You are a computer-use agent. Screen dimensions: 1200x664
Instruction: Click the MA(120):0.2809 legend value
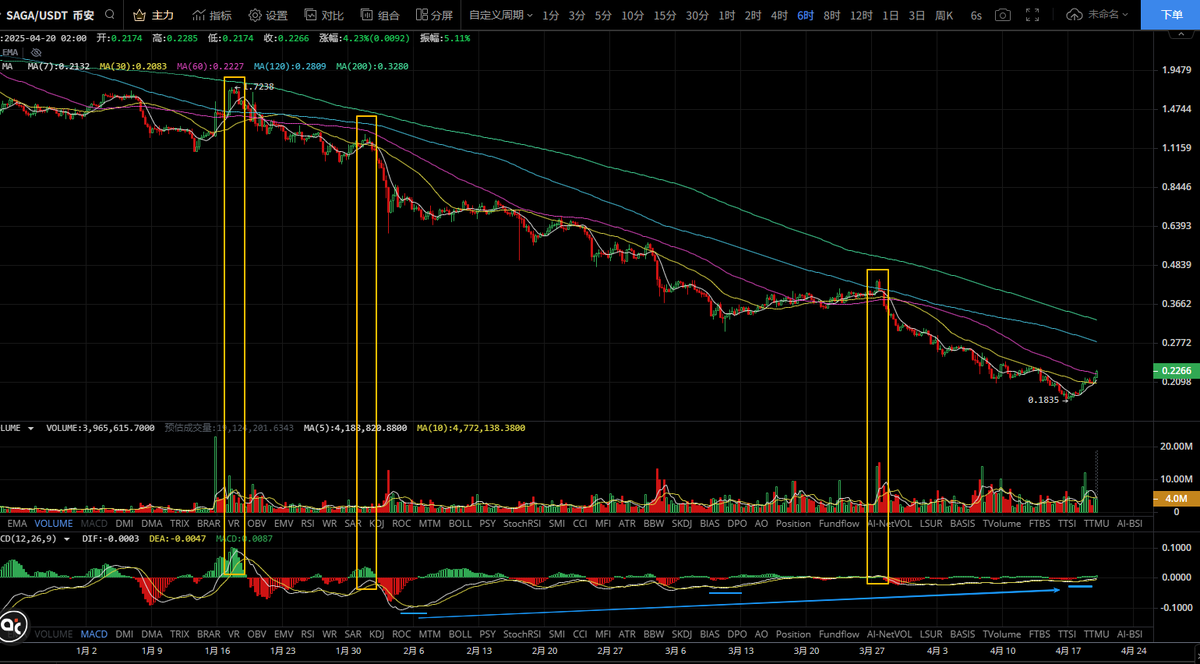290,66
